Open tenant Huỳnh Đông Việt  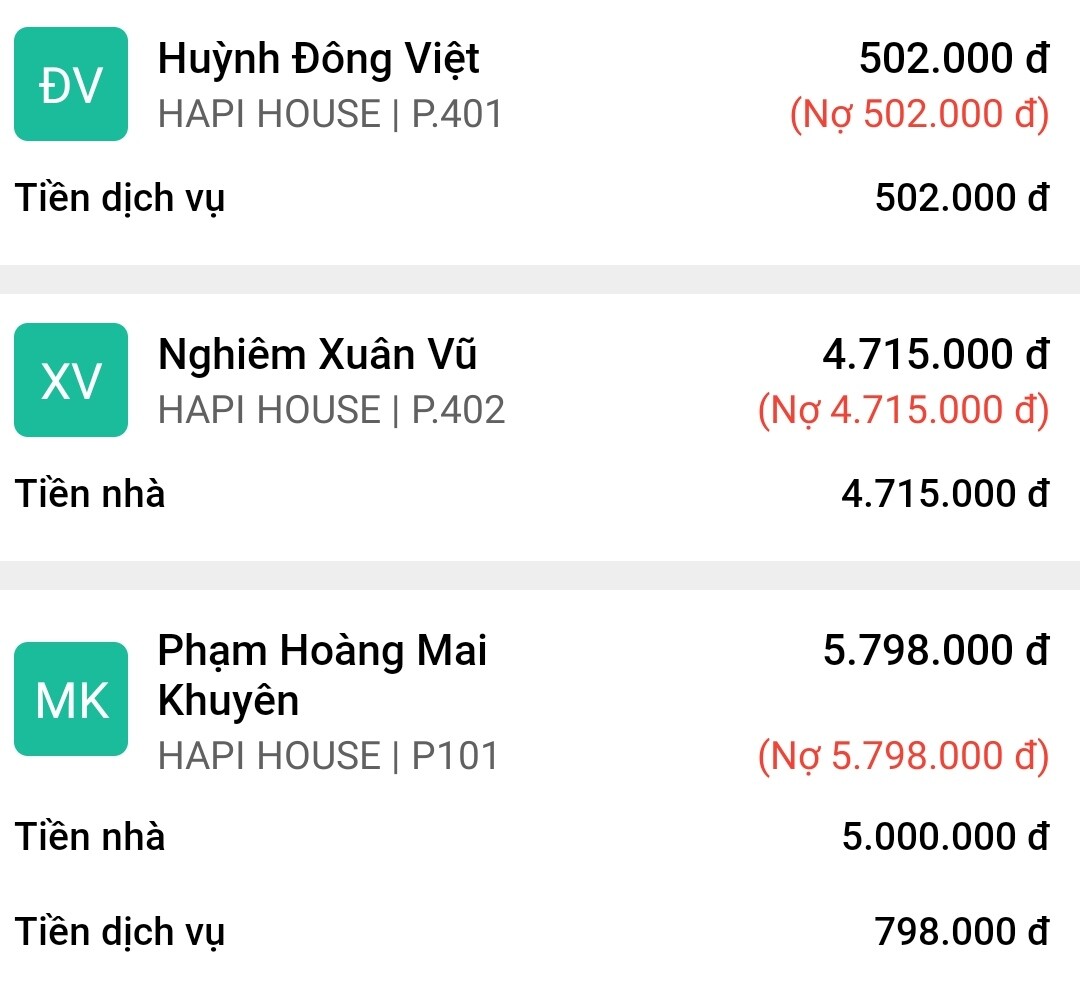[x=318, y=59]
